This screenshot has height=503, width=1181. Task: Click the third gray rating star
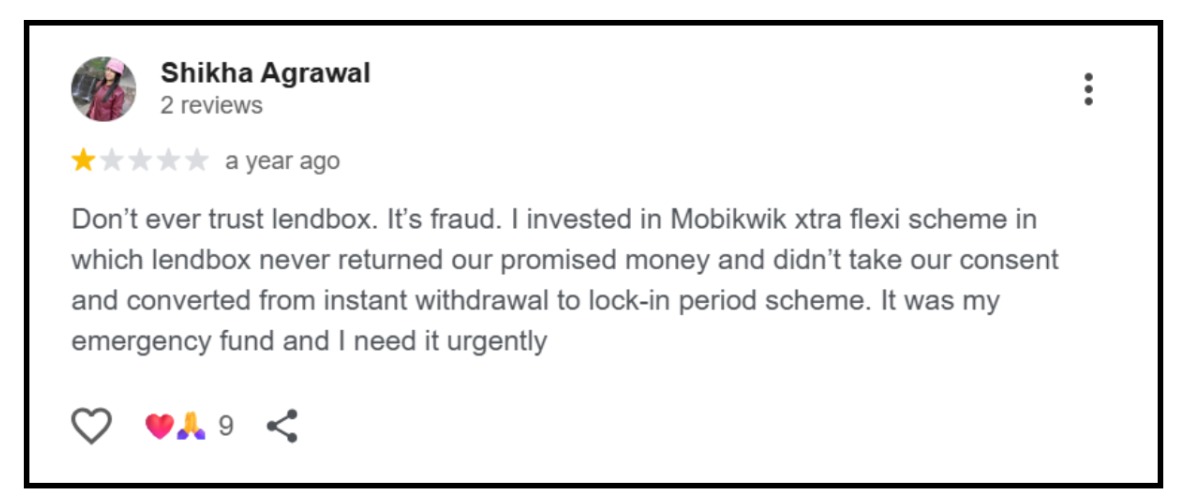pos(139,160)
